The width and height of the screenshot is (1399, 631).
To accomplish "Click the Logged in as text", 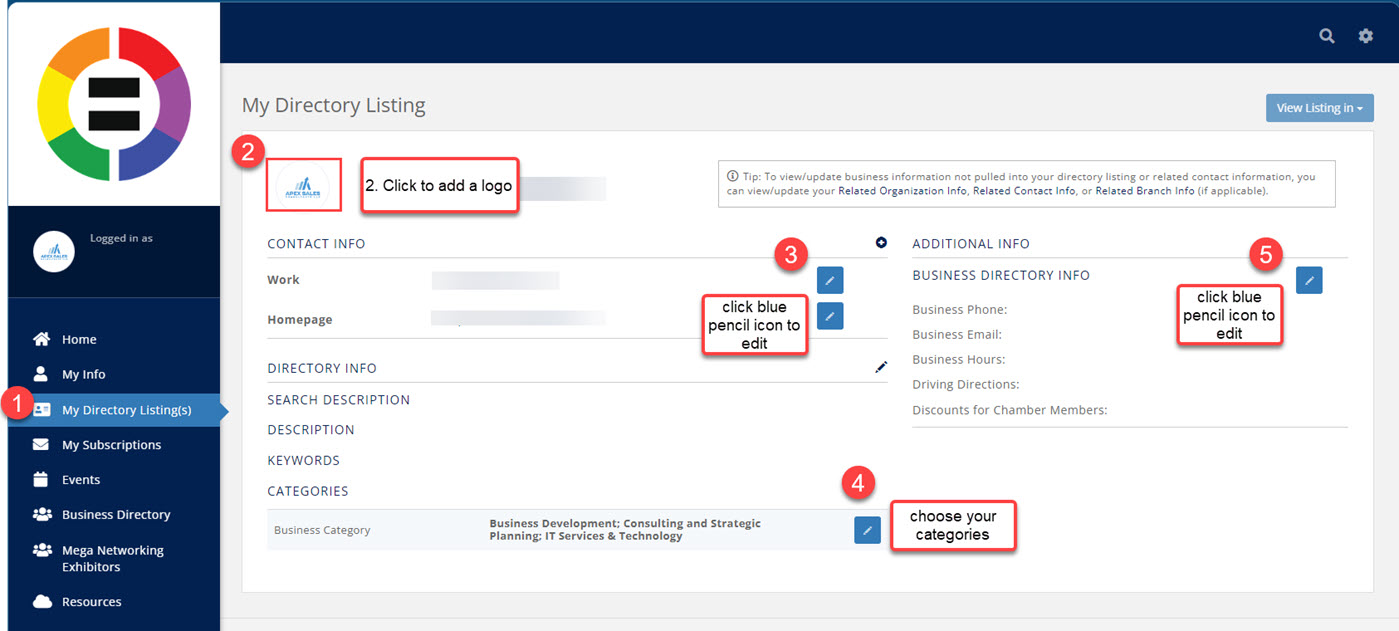I will 121,238.
